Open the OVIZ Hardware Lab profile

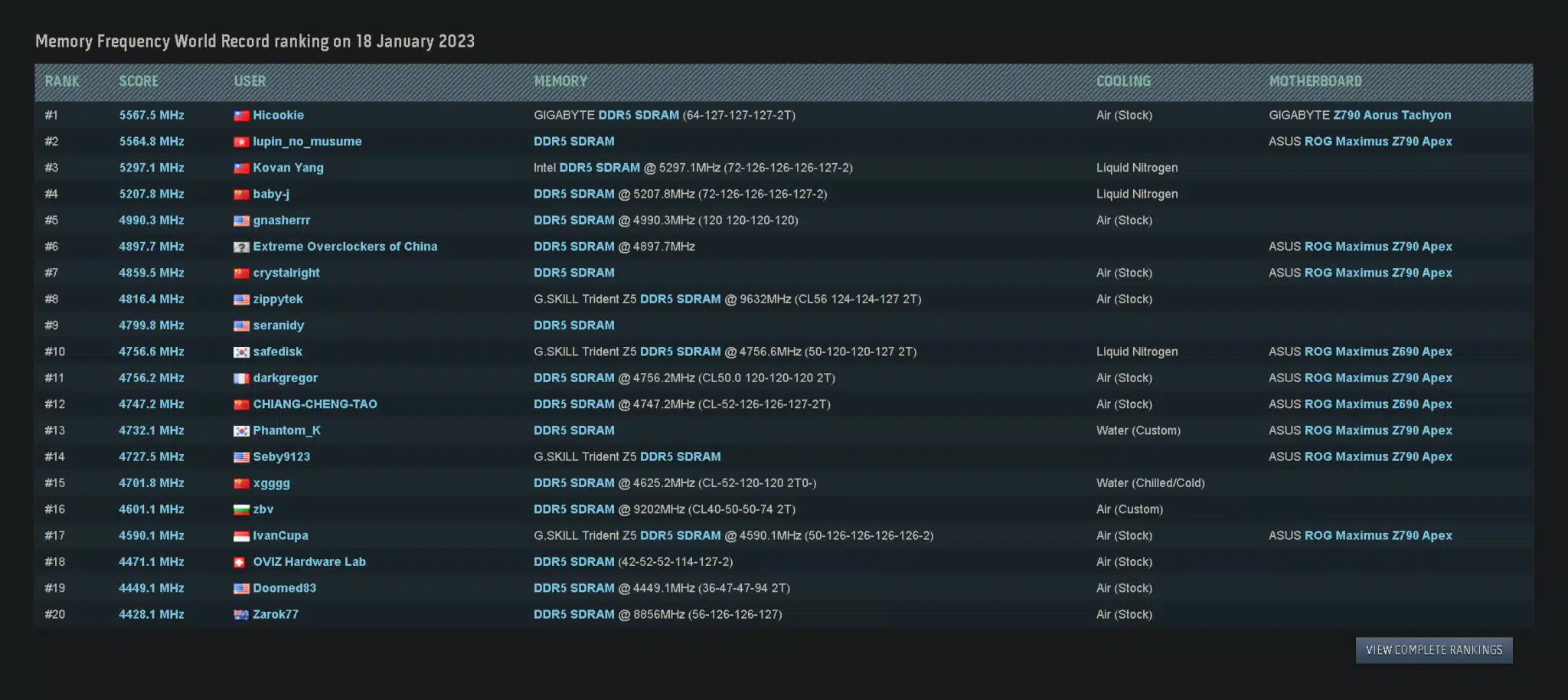click(x=309, y=562)
